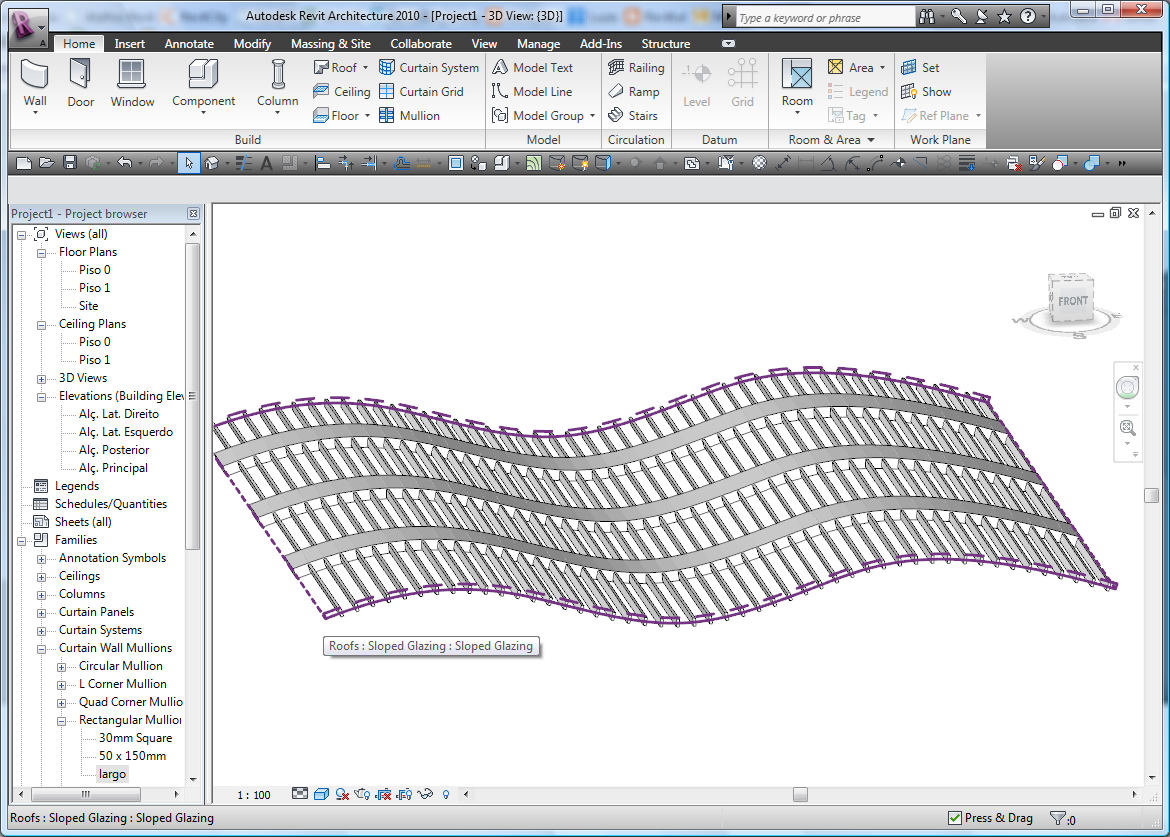Collapse the Floor Plans tree node
Screen dimensions: 1170x837
click(41, 252)
